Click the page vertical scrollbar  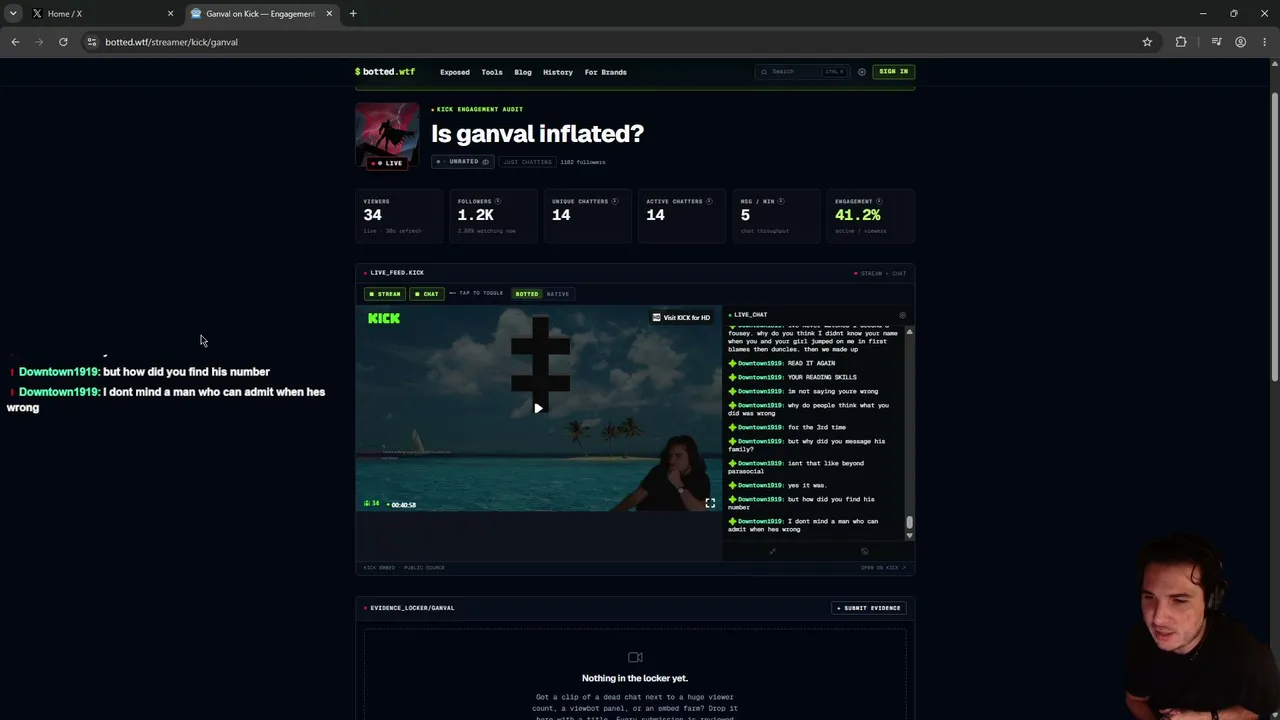(1275, 237)
